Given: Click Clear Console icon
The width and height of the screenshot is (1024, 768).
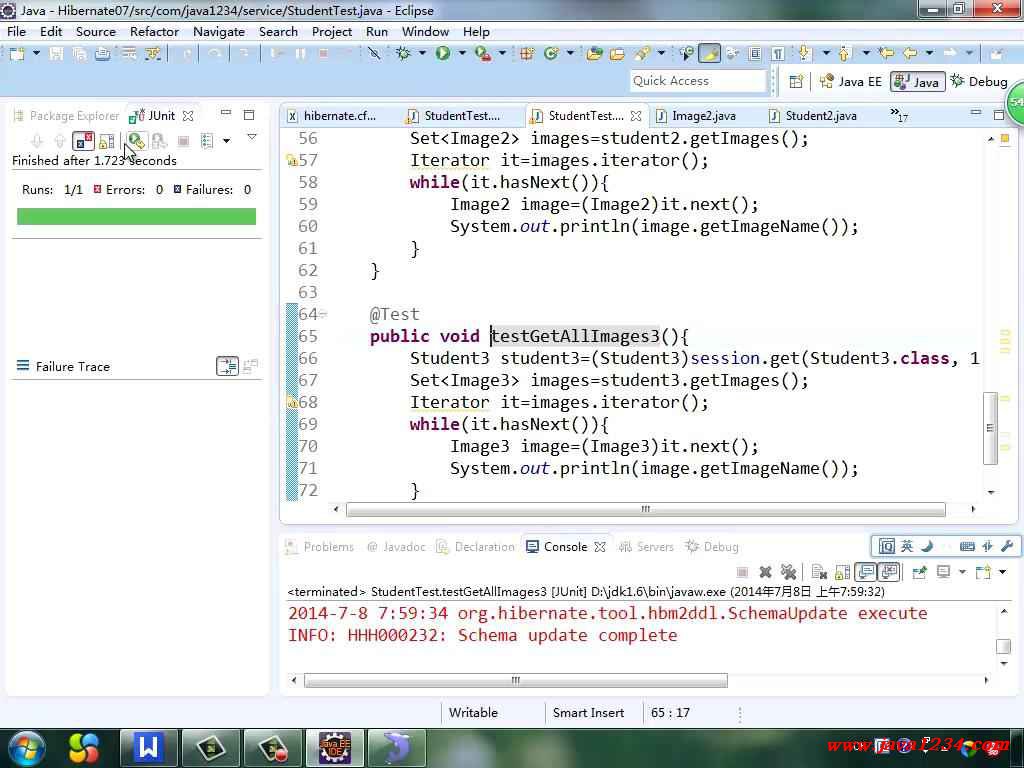Looking at the screenshot, I should [819, 572].
